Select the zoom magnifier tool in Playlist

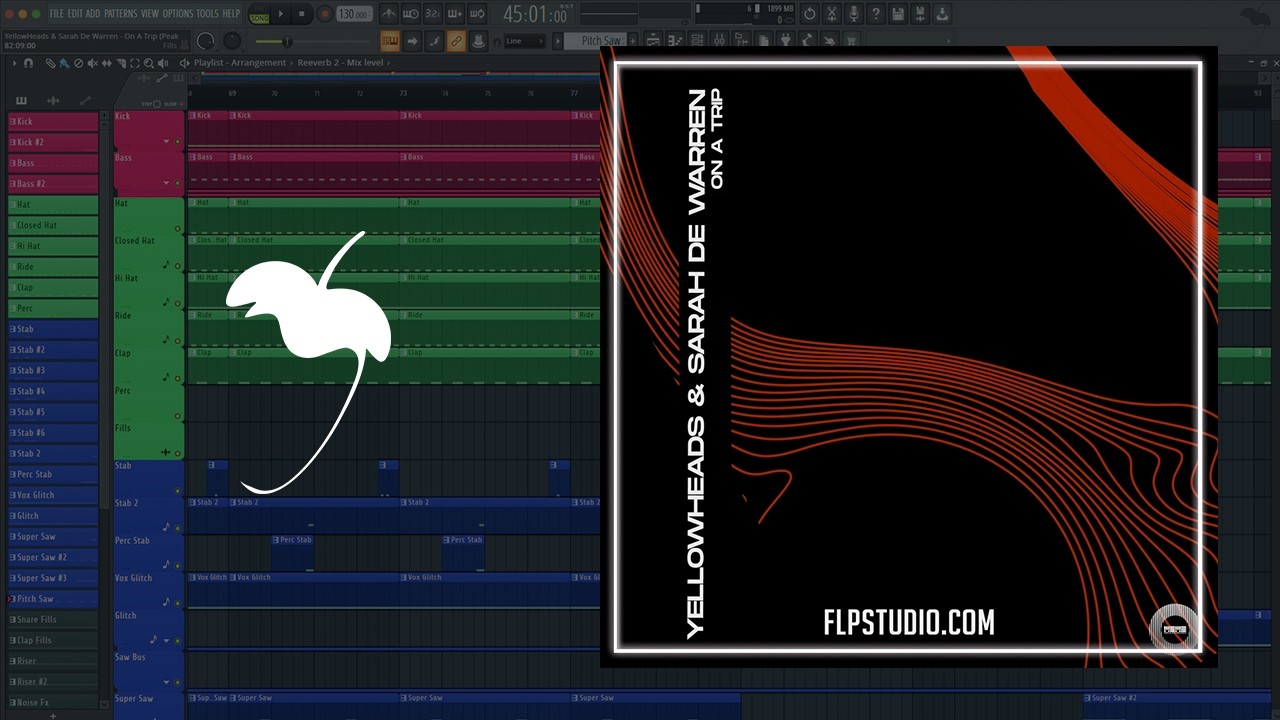[148, 63]
